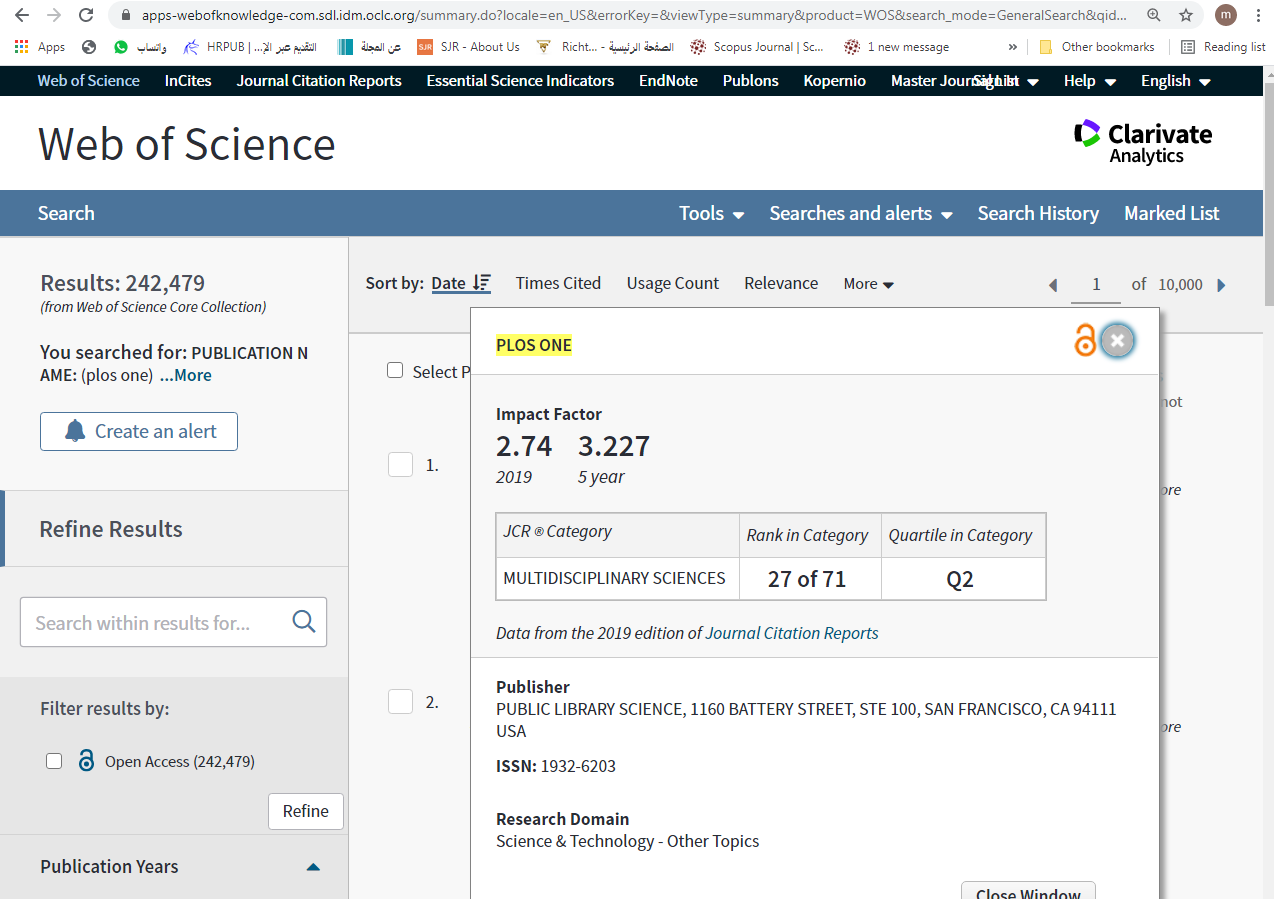Click the Refine button
1274x899 pixels.
[306, 811]
